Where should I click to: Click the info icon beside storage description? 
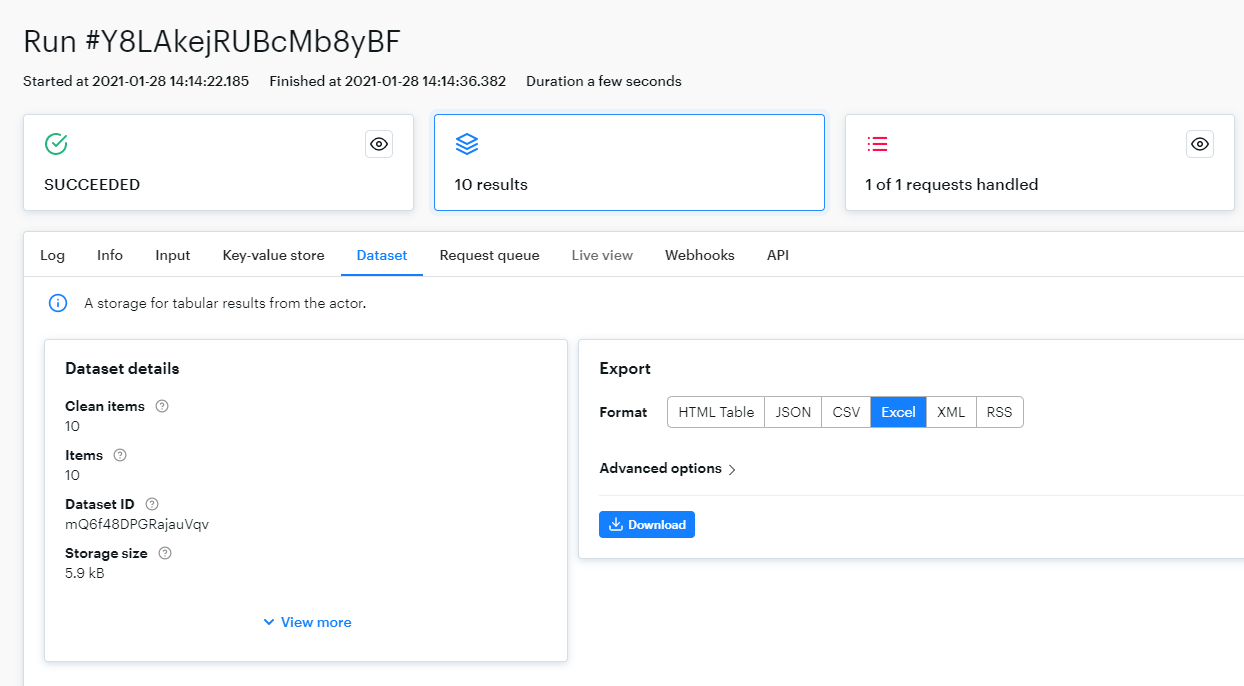tap(58, 303)
